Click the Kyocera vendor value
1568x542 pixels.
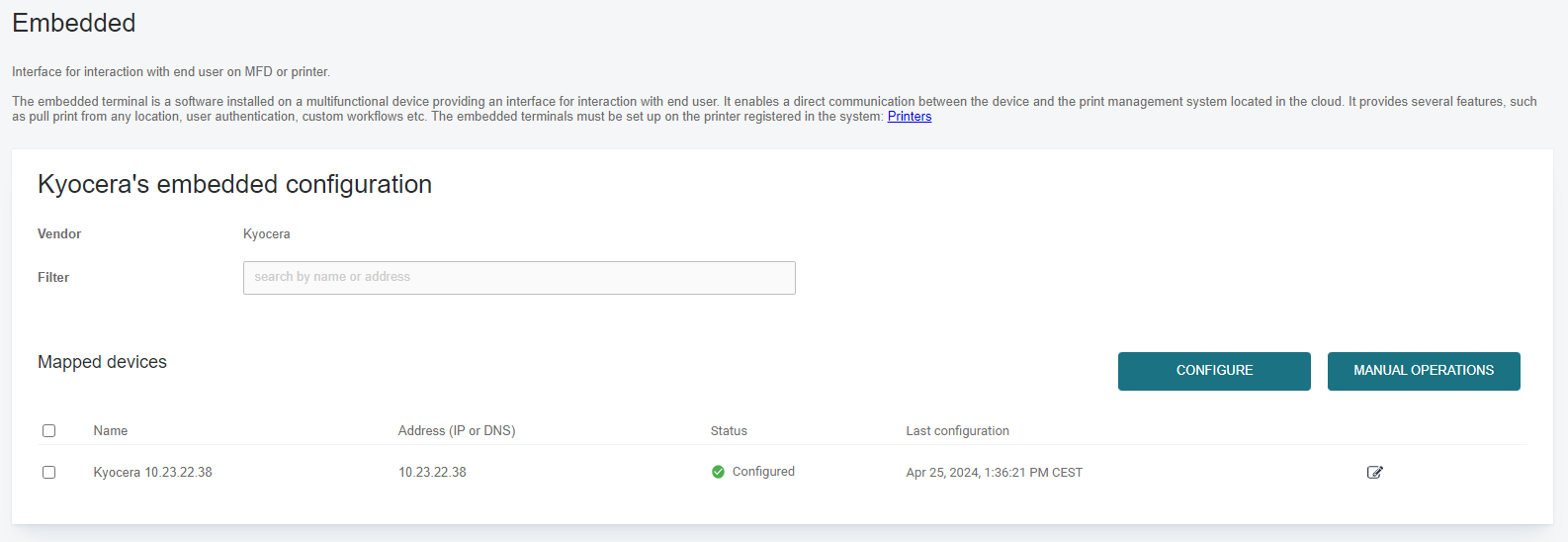point(267,234)
